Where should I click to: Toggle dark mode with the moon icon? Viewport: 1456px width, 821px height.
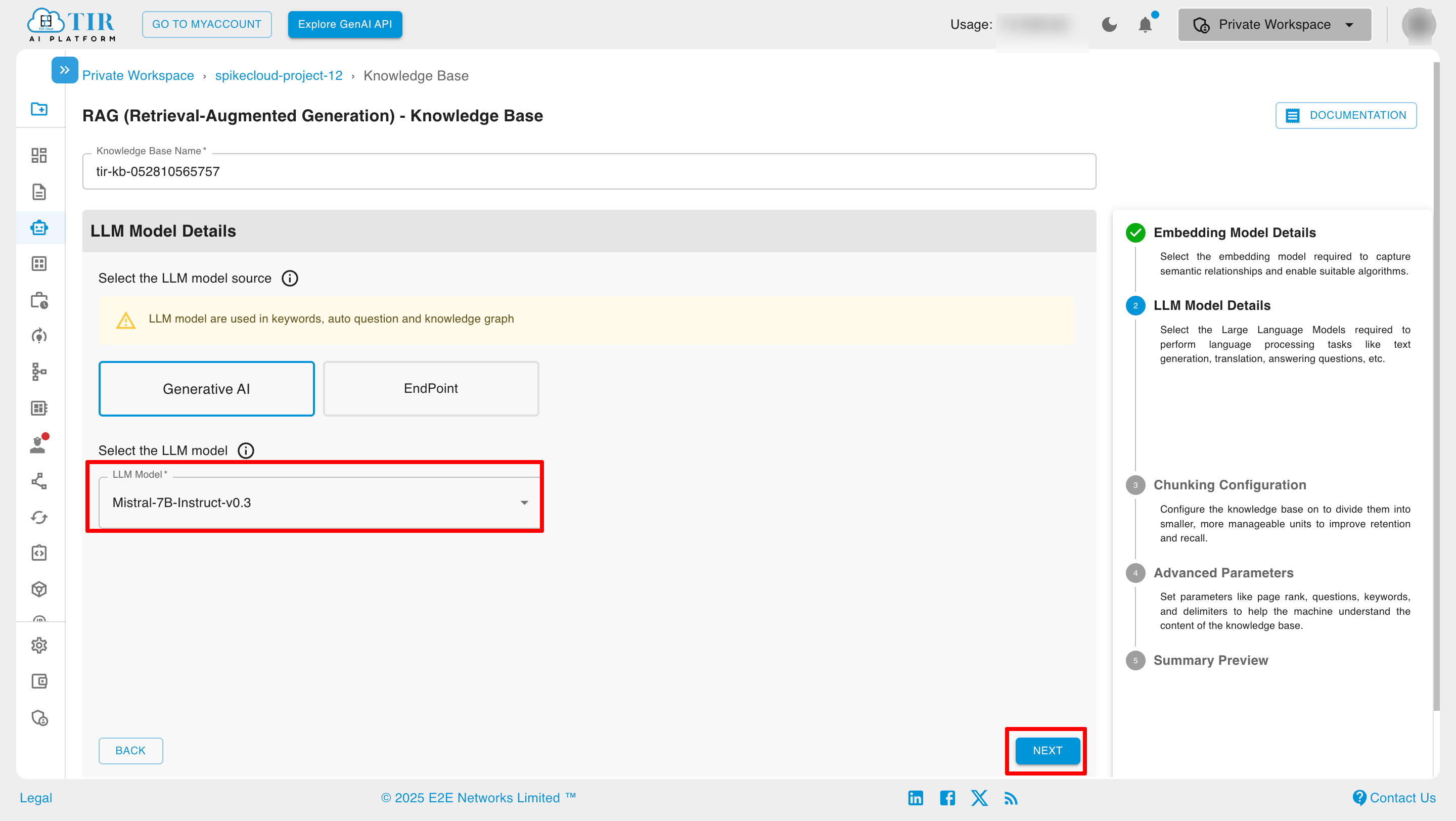point(1109,24)
